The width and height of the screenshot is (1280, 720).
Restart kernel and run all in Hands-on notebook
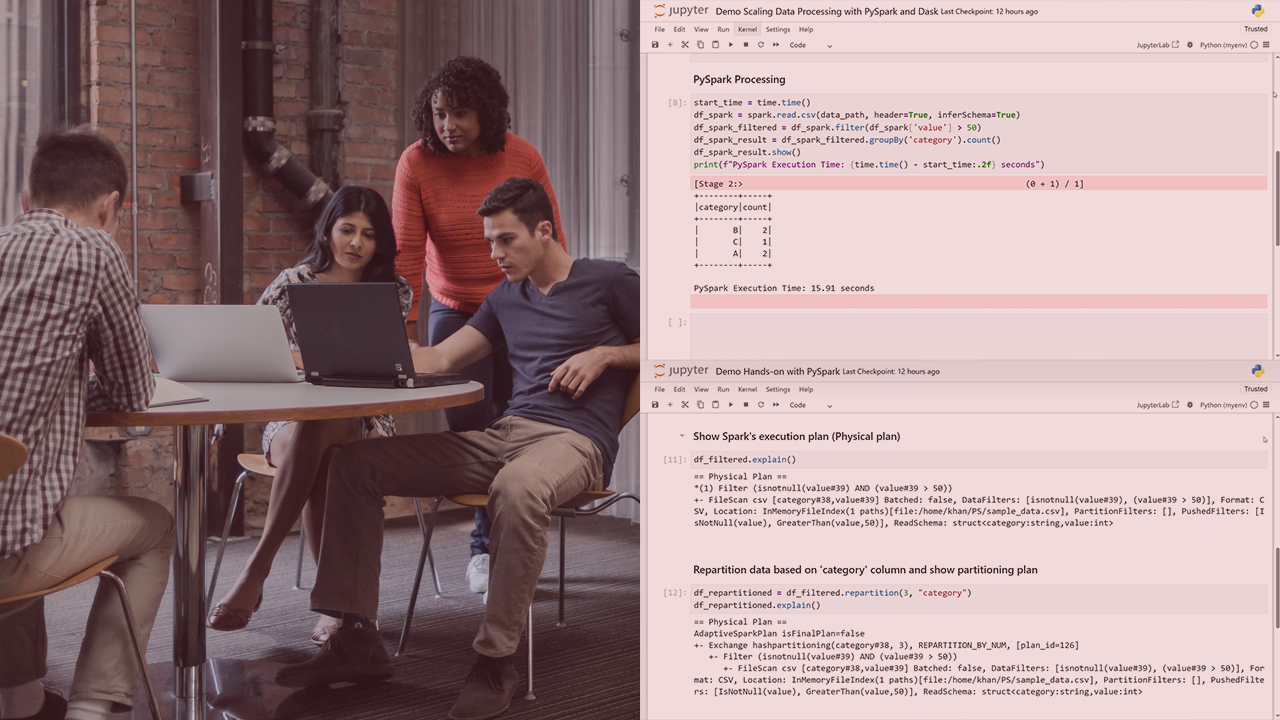pos(775,405)
